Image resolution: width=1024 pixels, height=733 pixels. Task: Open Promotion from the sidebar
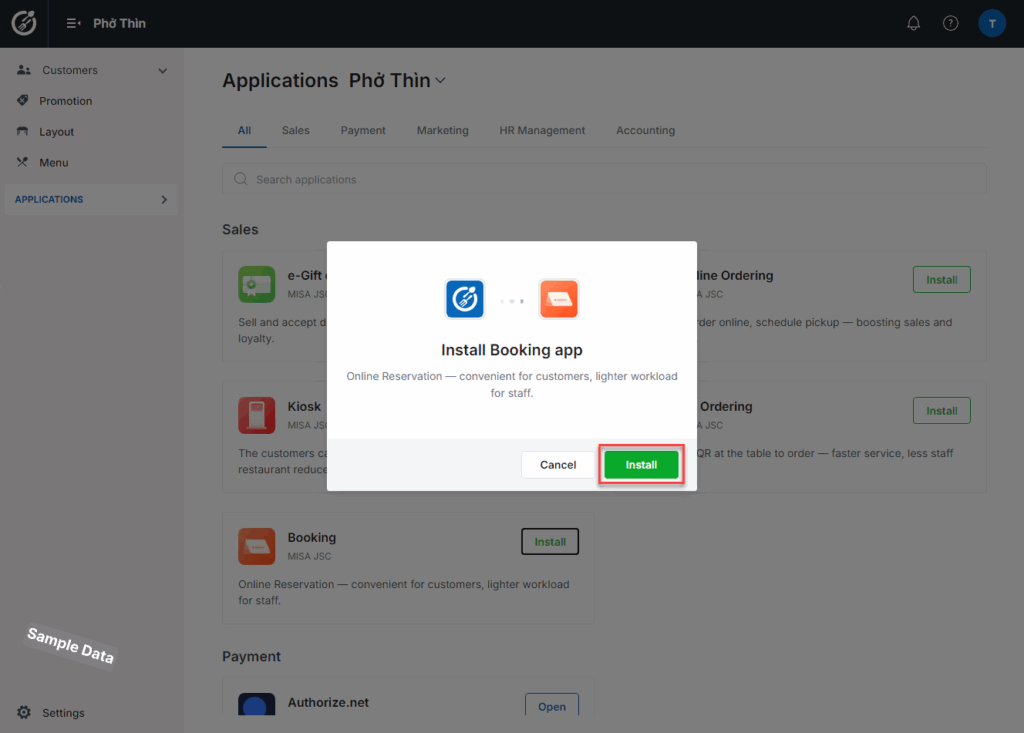click(65, 101)
